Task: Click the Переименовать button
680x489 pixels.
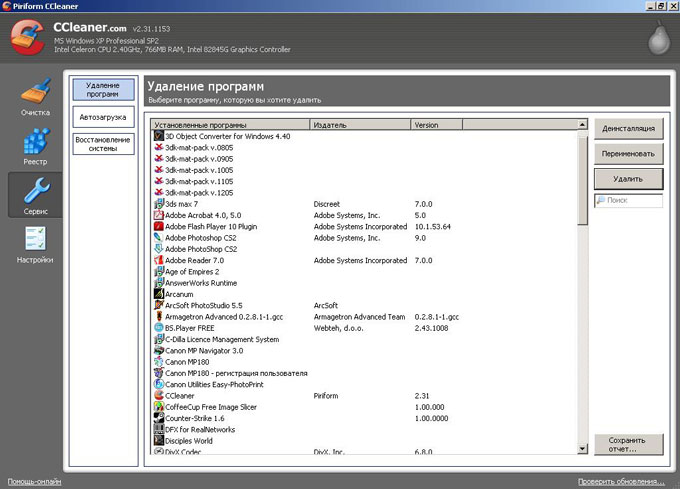Action: [x=628, y=154]
